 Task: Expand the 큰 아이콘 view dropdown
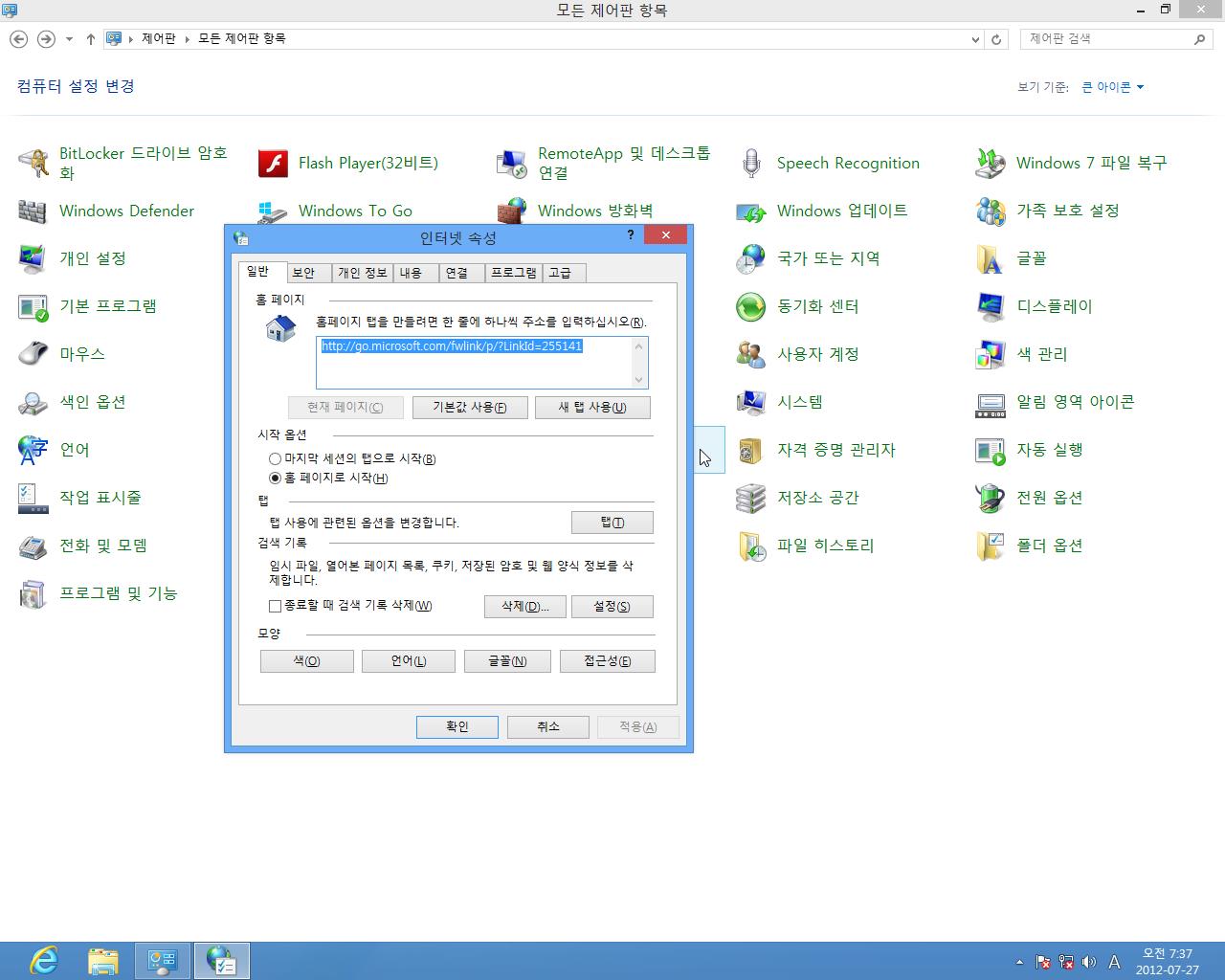1112,87
